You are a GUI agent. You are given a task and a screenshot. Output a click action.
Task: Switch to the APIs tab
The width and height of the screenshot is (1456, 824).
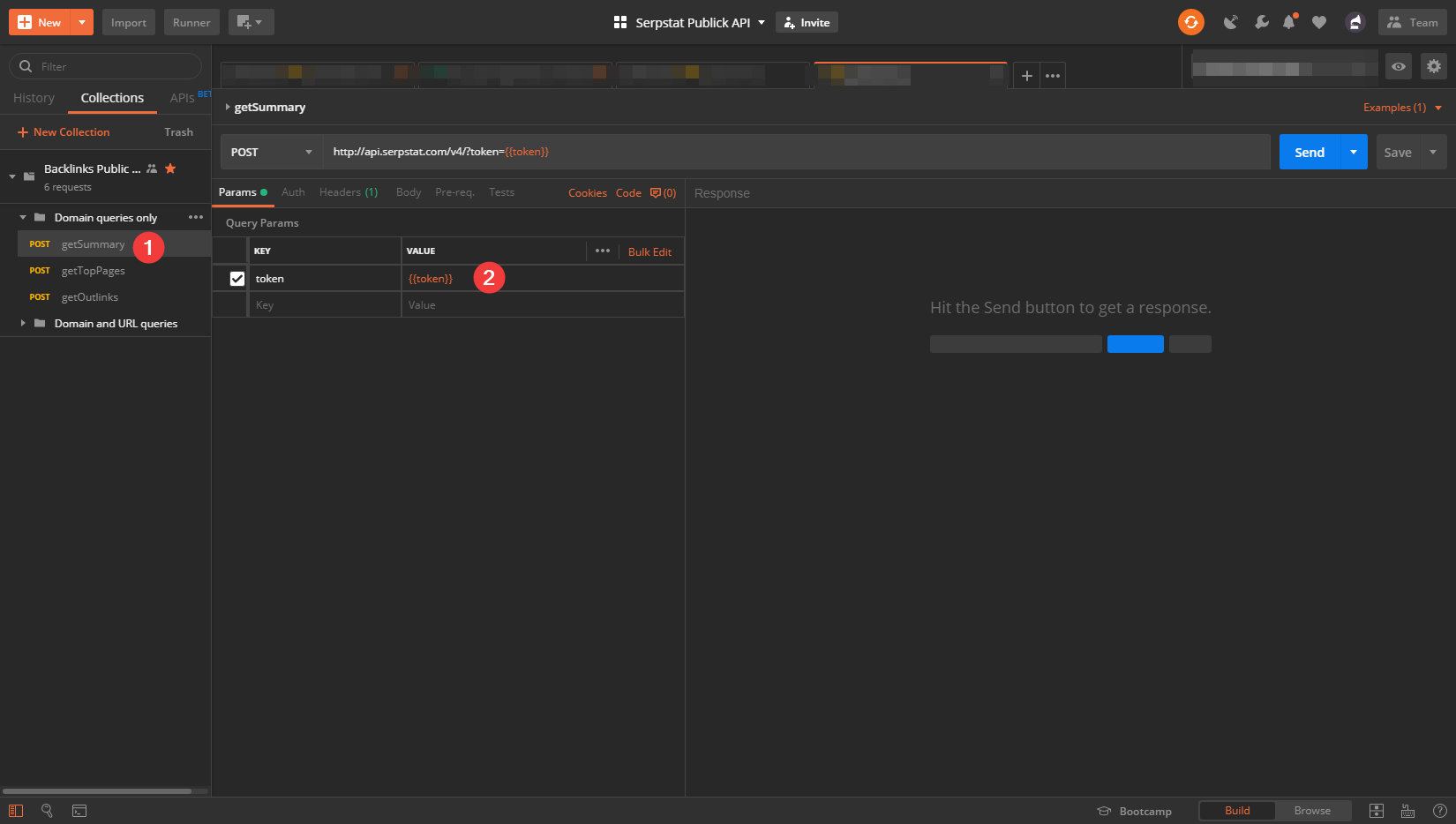point(183,98)
